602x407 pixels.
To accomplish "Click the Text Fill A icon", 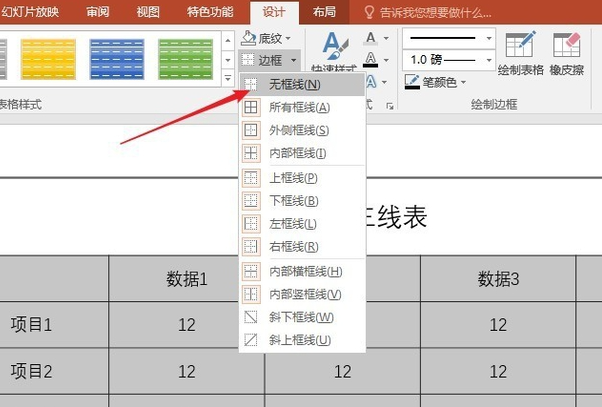I will (x=371, y=38).
